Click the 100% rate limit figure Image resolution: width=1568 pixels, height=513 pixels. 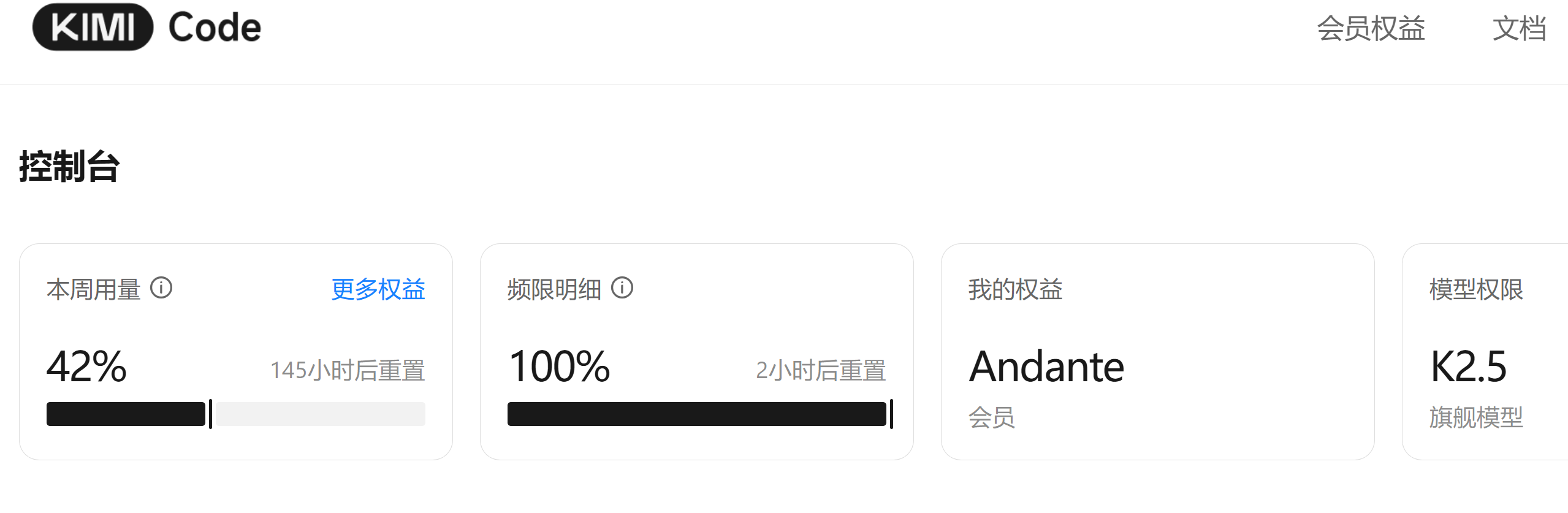tap(560, 367)
